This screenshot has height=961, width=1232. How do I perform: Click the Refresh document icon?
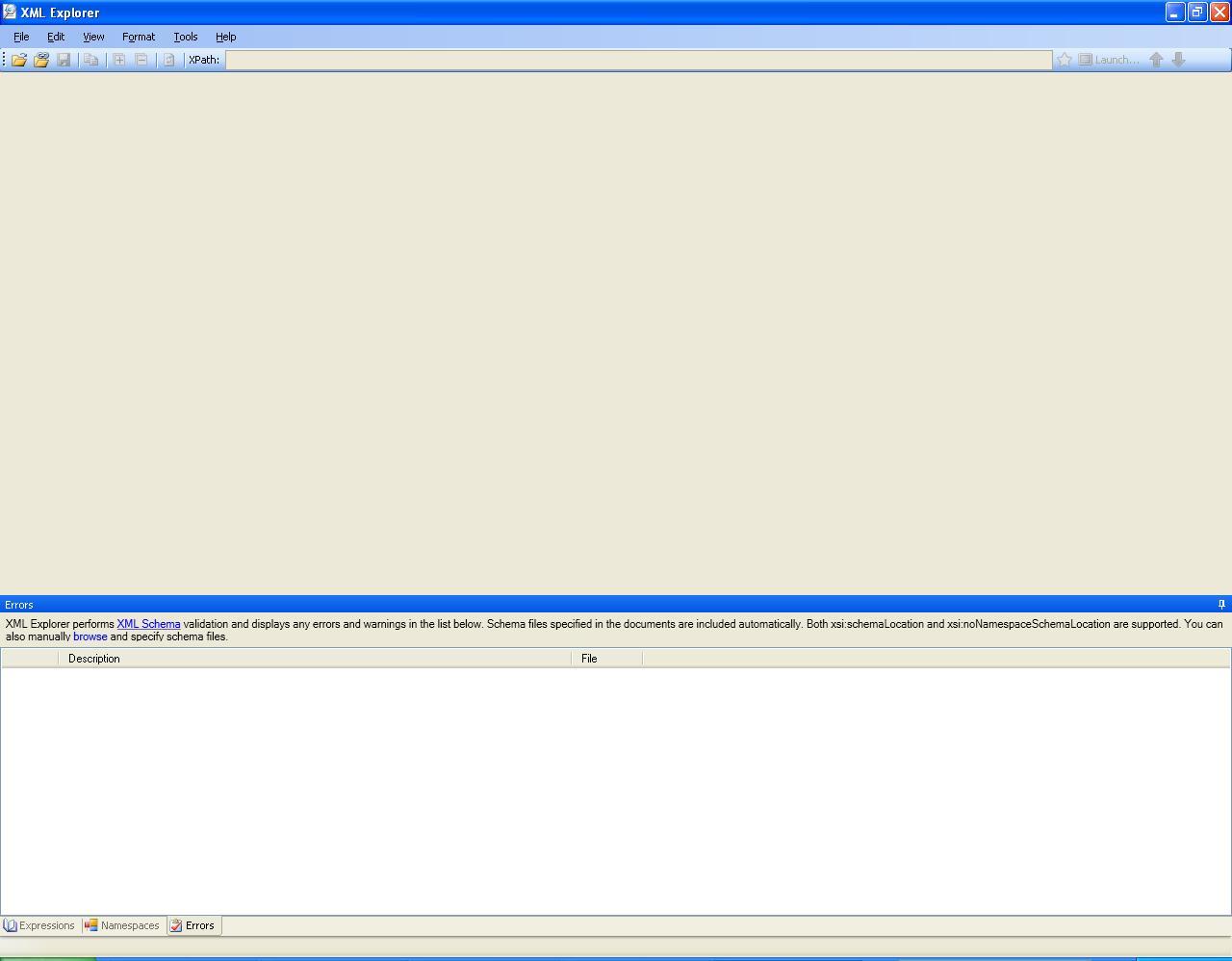pos(169,60)
